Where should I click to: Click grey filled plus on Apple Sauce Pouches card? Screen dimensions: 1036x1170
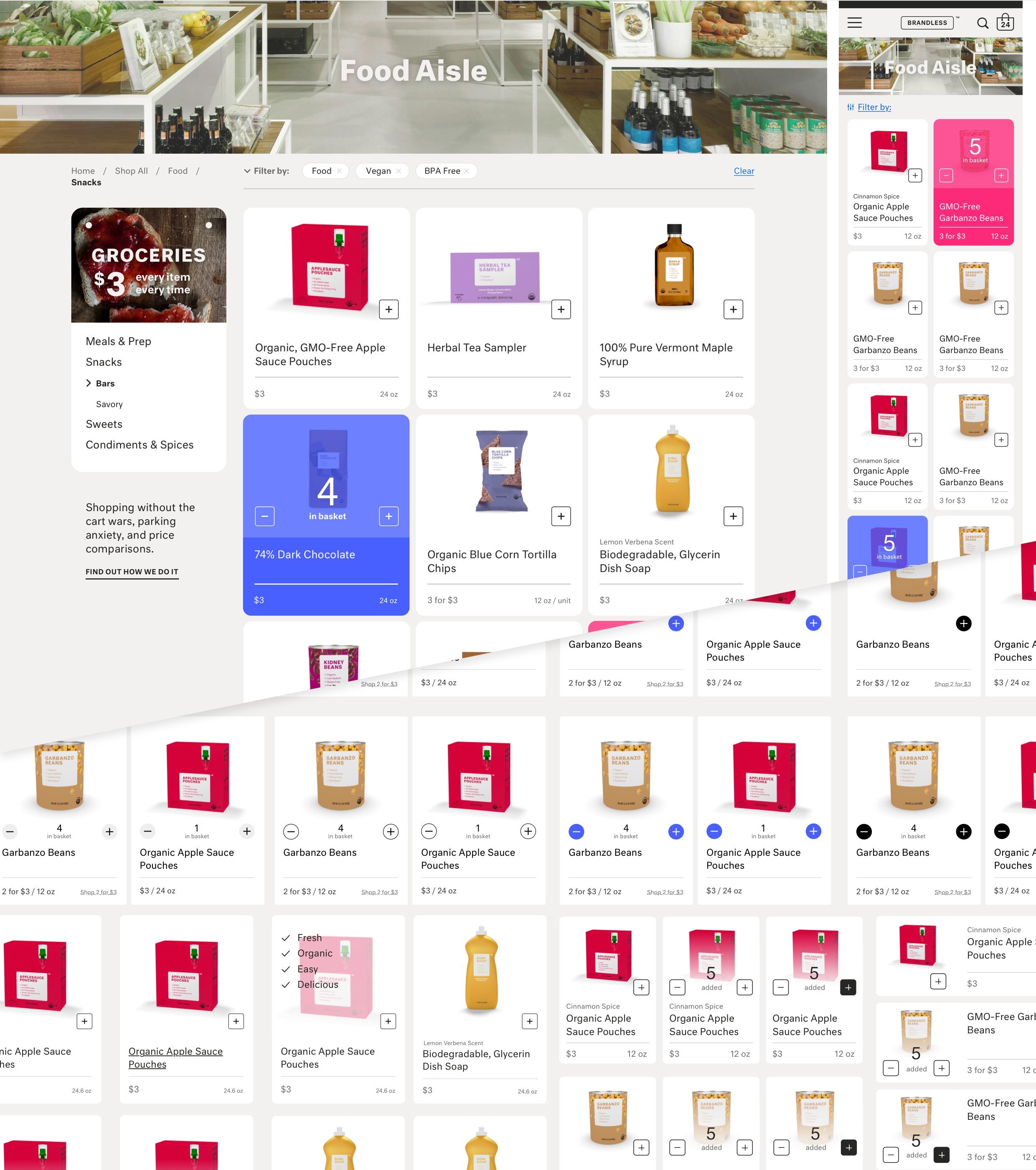[247, 831]
